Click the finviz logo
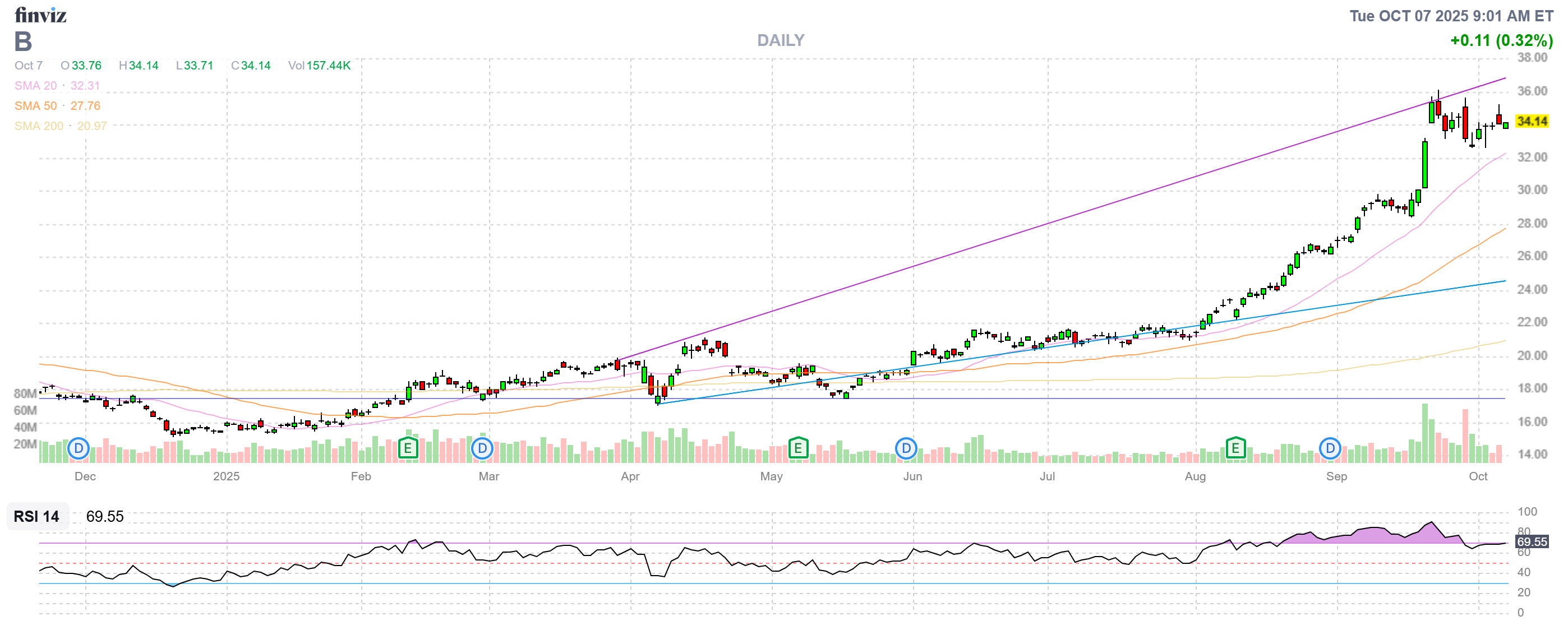 (40, 15)
